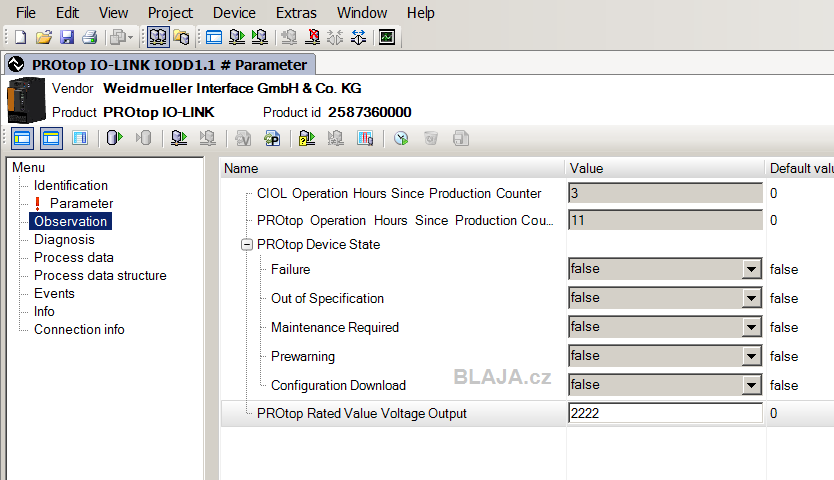Open the View menu
This screenshot has height=480, width=834.
(113, 12)
